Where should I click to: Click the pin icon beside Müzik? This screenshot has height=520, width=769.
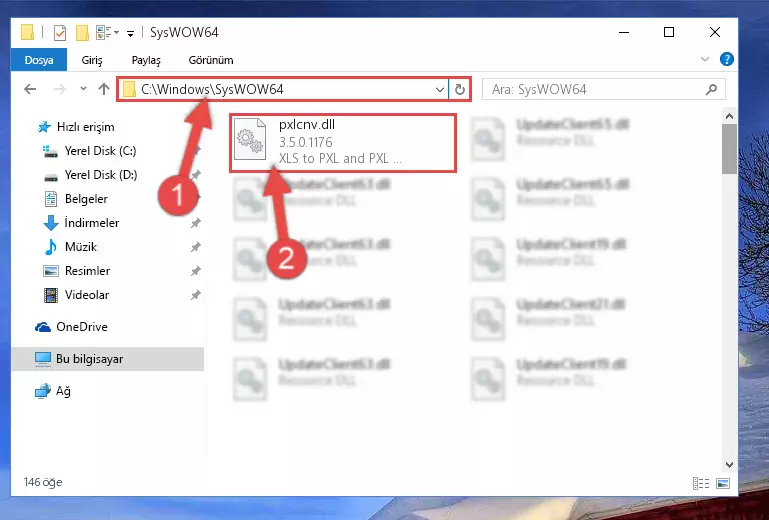pyautogui.click(x=196, y=247)
